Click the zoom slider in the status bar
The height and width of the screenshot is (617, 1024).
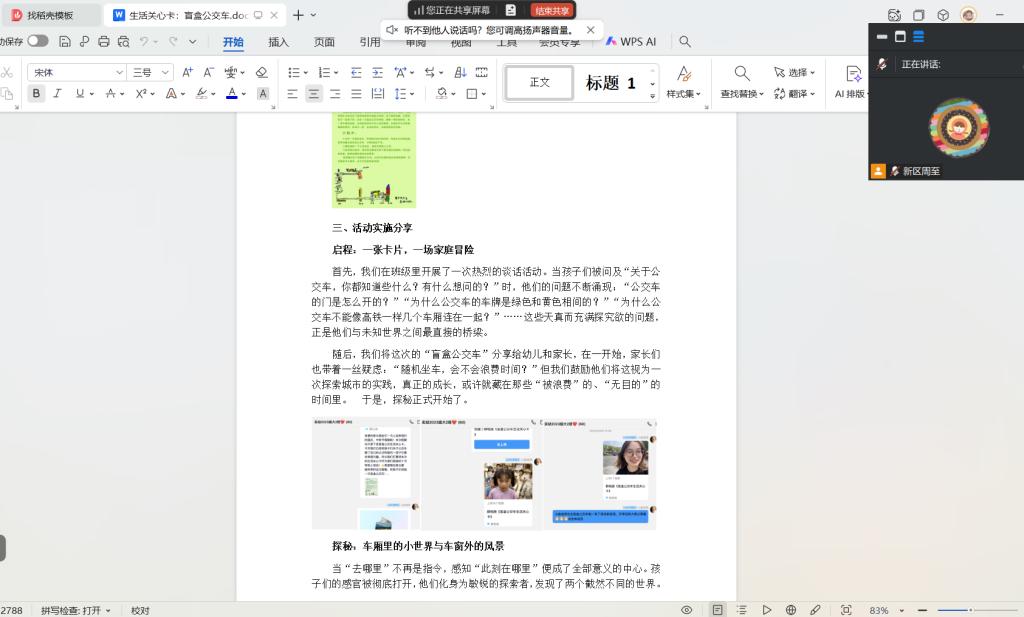pos(956,610)
